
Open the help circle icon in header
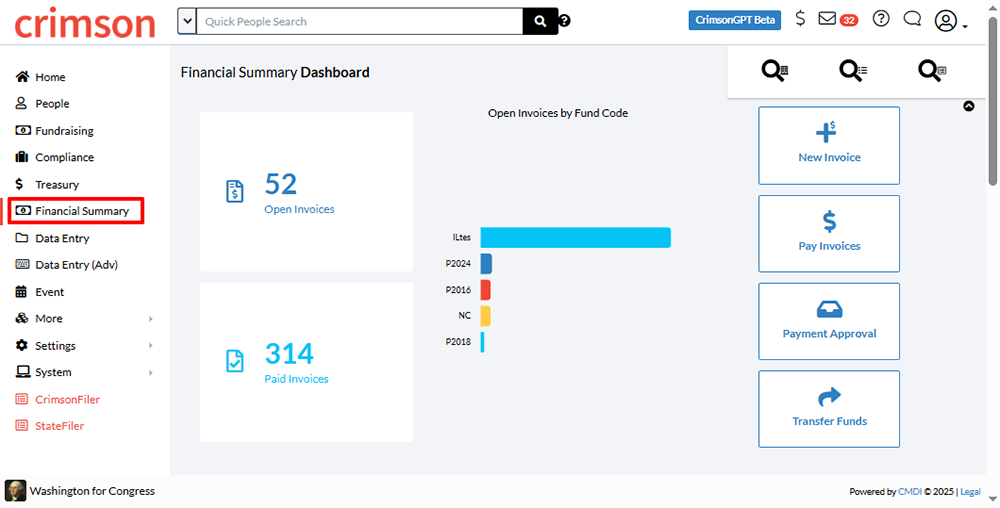tap(881, 18)
